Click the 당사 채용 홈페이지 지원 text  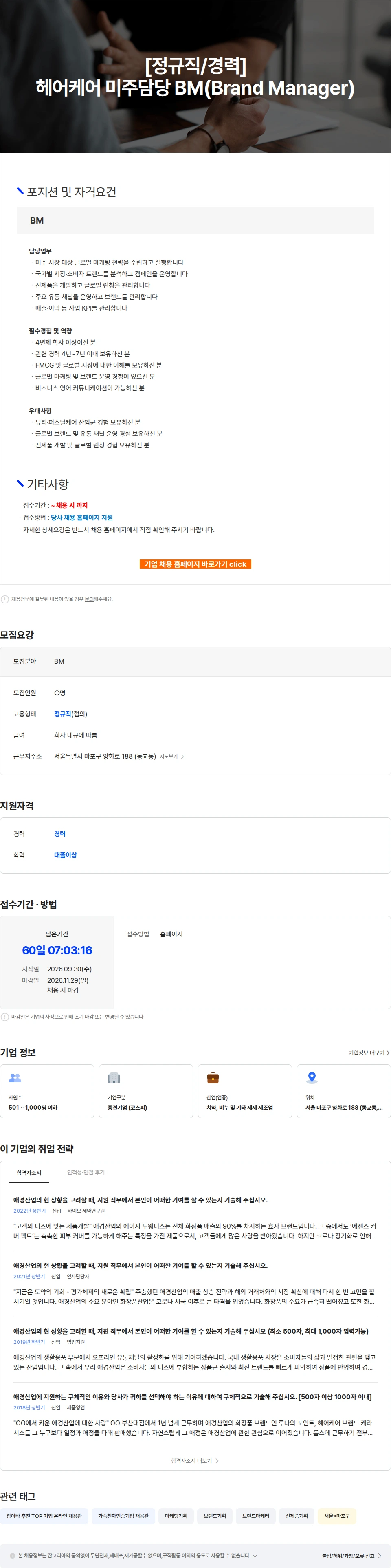81,518
